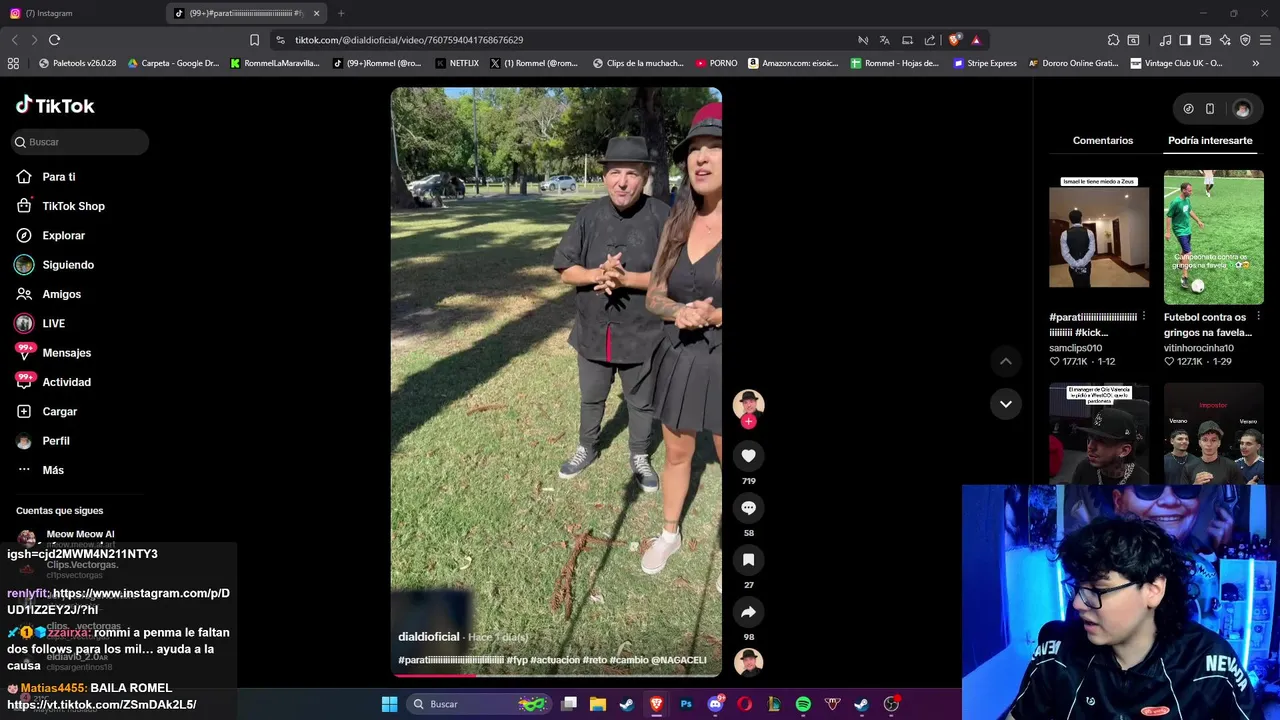Open Photoshop from taskbar
1280x720 pixels.
pyautogui.click(x=686, y=704)
